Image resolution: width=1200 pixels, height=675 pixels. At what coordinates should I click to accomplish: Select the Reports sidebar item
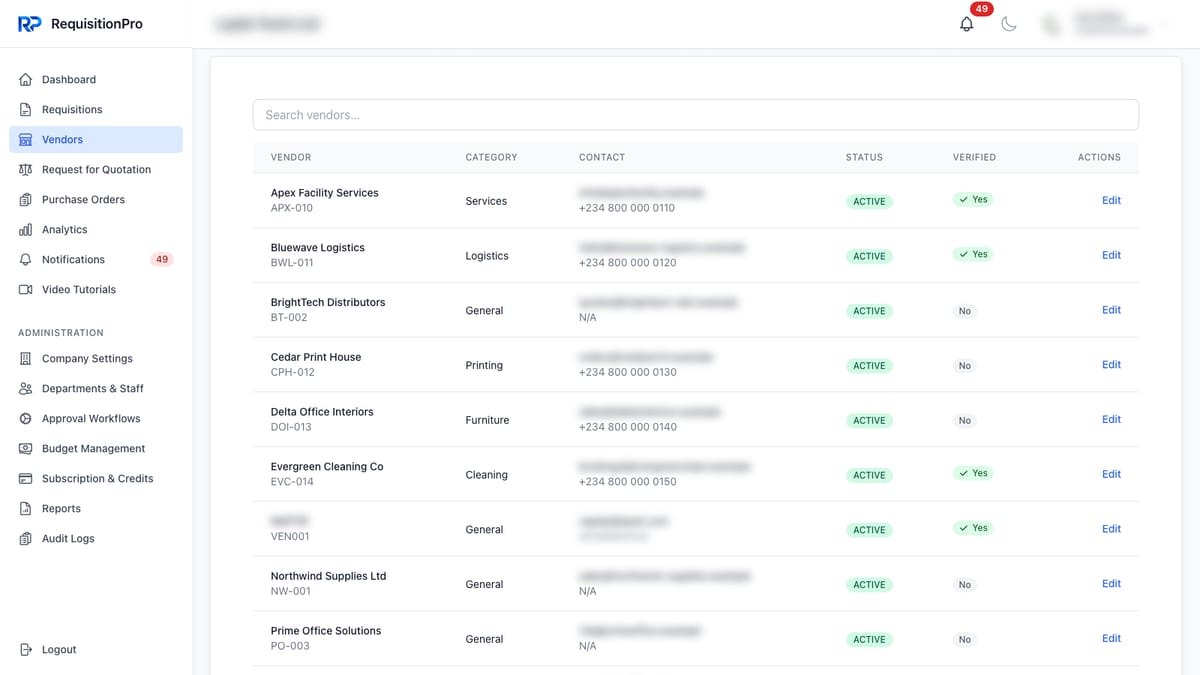tap(96, 509)
